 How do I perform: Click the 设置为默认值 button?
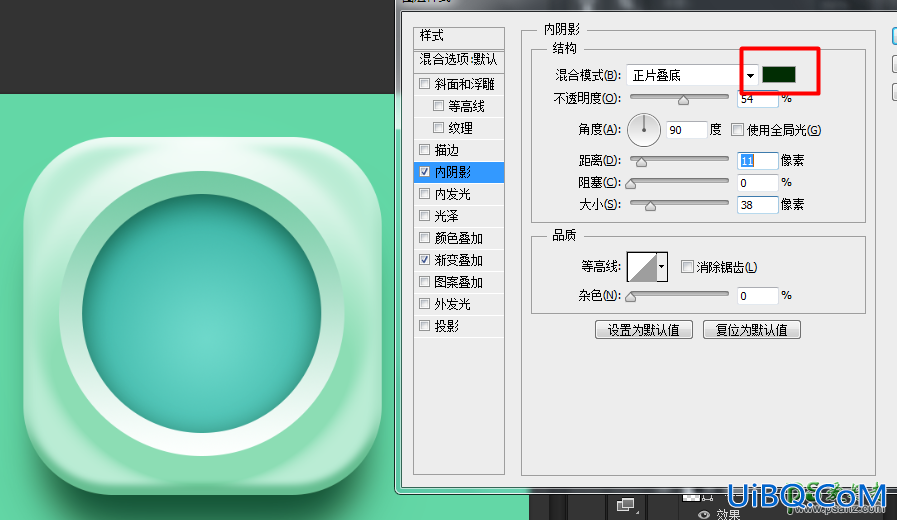tap(644, 330)
